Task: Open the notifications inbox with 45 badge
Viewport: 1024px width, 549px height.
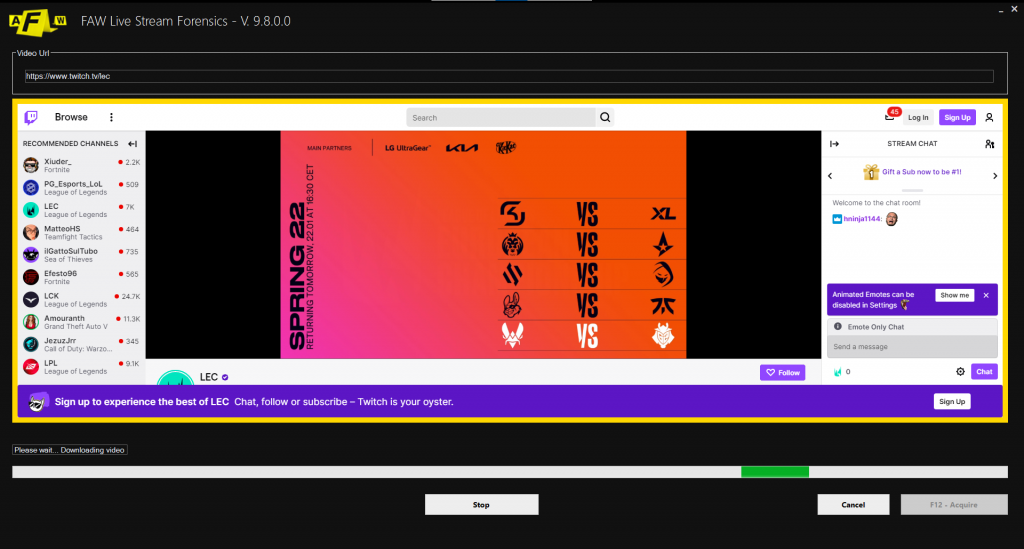Action: click(889, 116)
